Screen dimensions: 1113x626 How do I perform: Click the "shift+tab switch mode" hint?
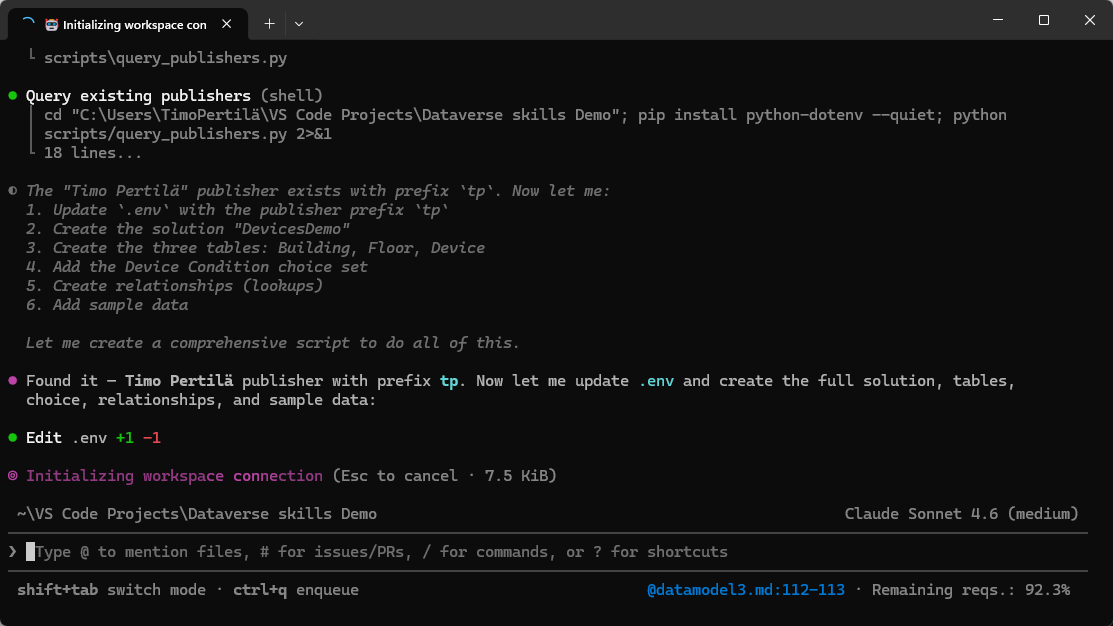coord(111,590)
